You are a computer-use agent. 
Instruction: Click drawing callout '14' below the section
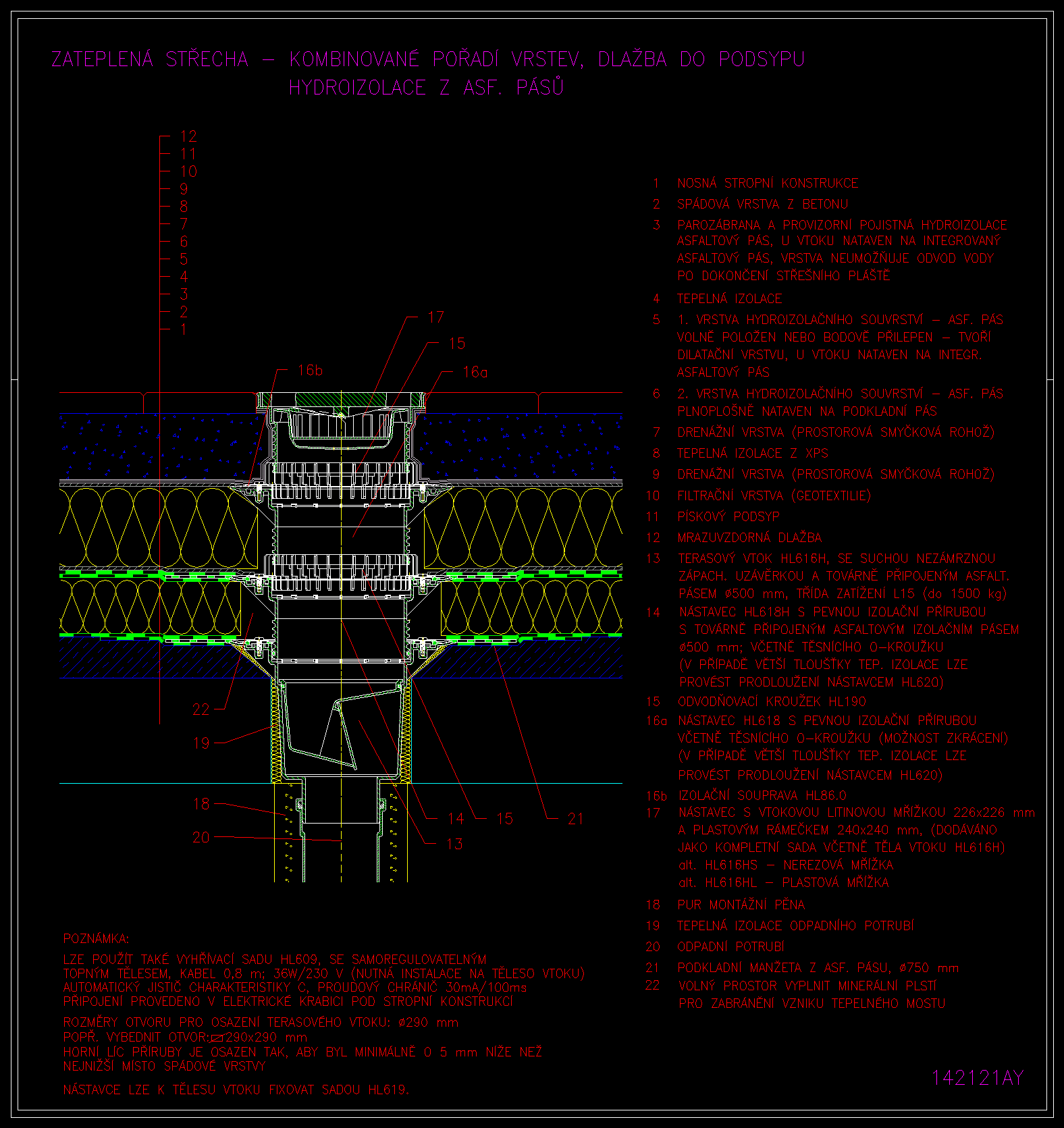[x=456, y=819]
